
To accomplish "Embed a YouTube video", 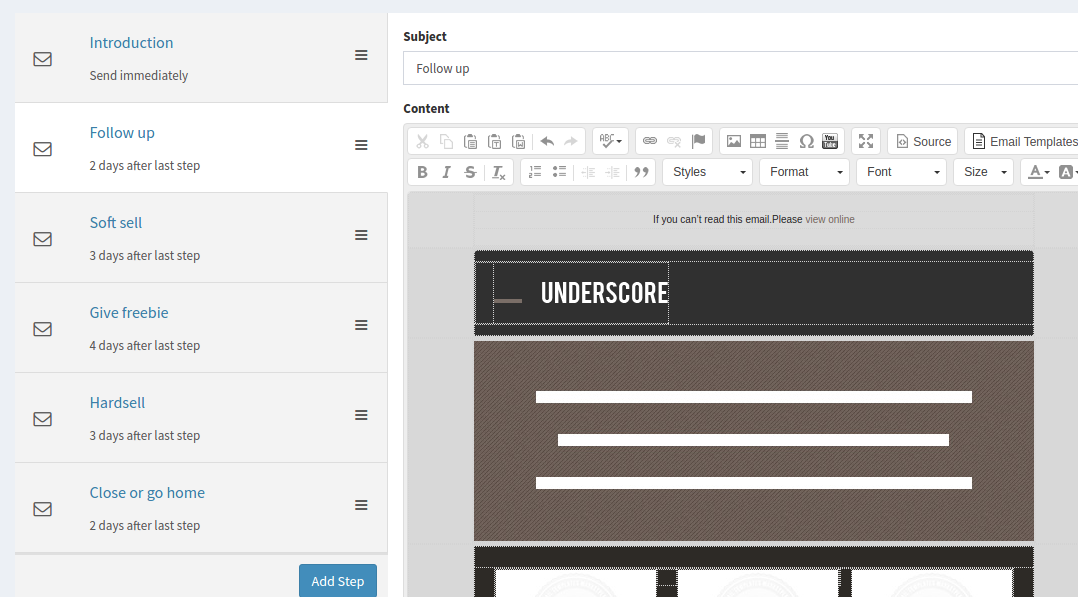I will pyautogui.click(x=830, y=141).
